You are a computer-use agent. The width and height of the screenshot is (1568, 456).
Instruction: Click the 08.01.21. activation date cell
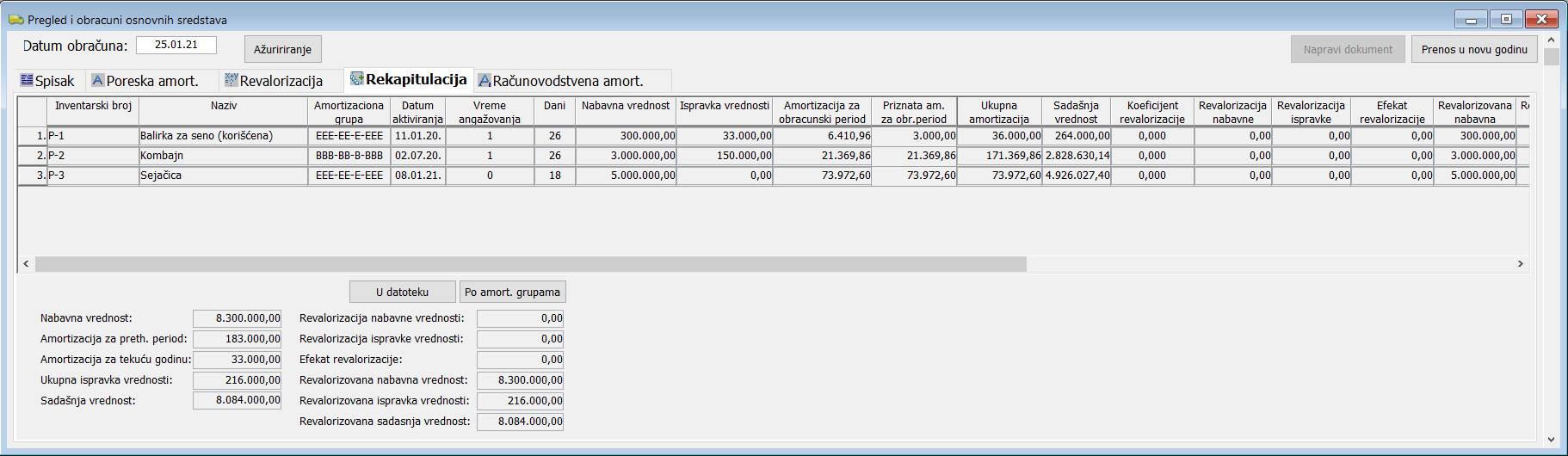click(417, 176)
